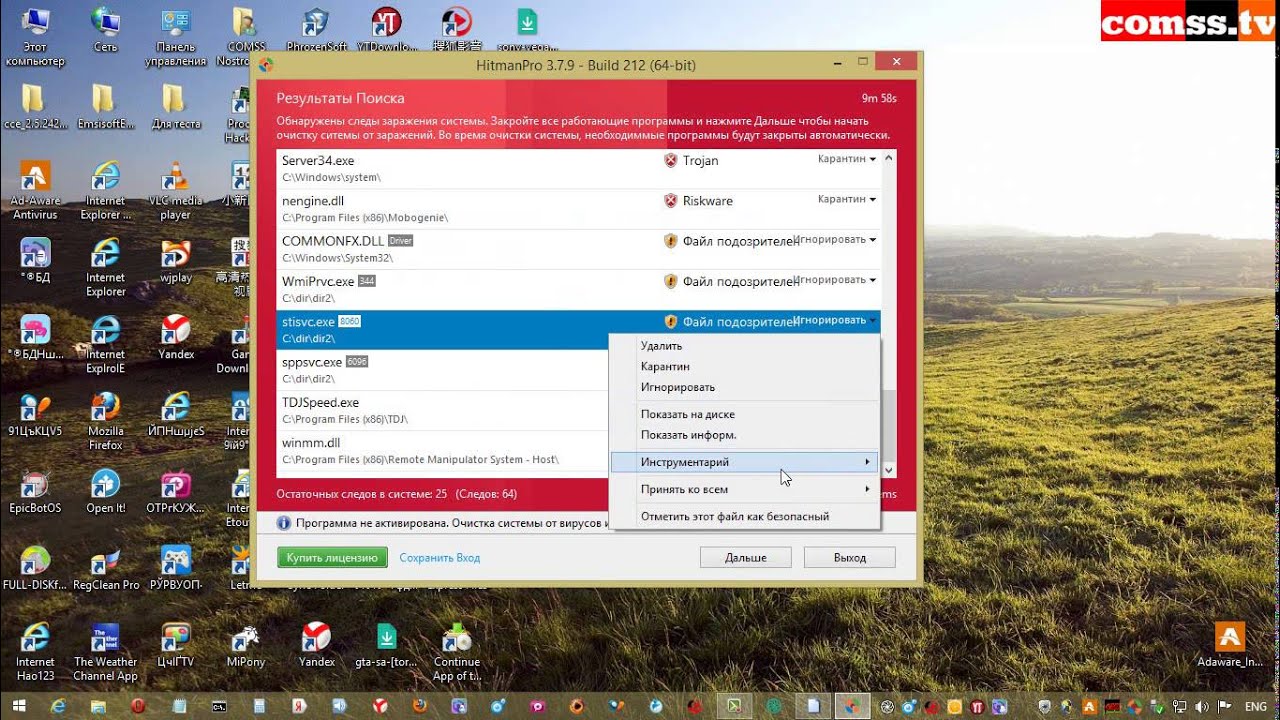Choose 'Игнорировать' in the context menu

[744, 387]
